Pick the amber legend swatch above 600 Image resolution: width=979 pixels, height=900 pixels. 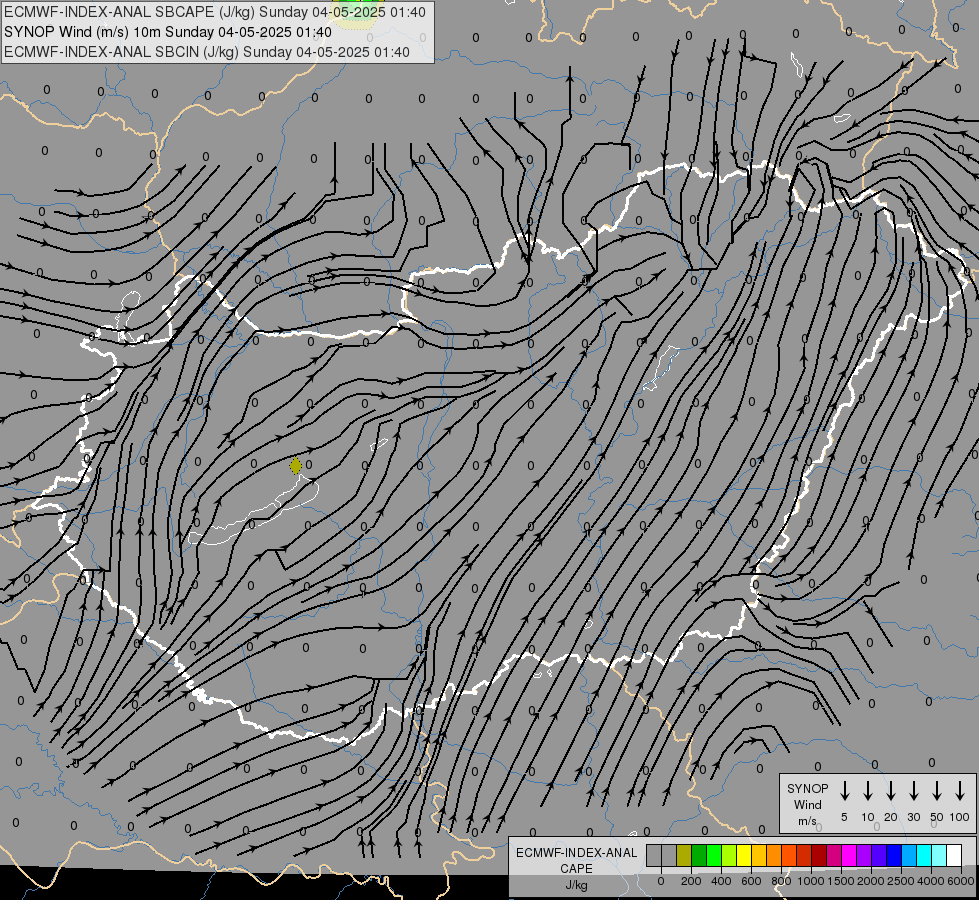point(759,856)
